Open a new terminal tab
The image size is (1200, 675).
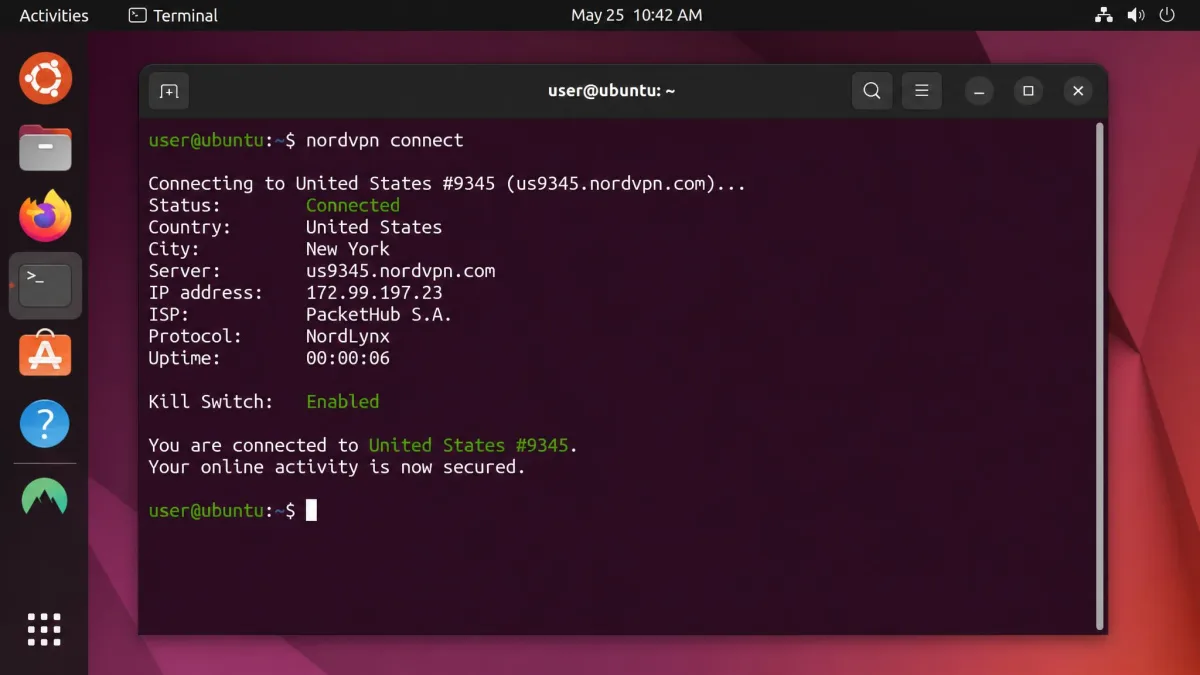click(x=169, y=91)
